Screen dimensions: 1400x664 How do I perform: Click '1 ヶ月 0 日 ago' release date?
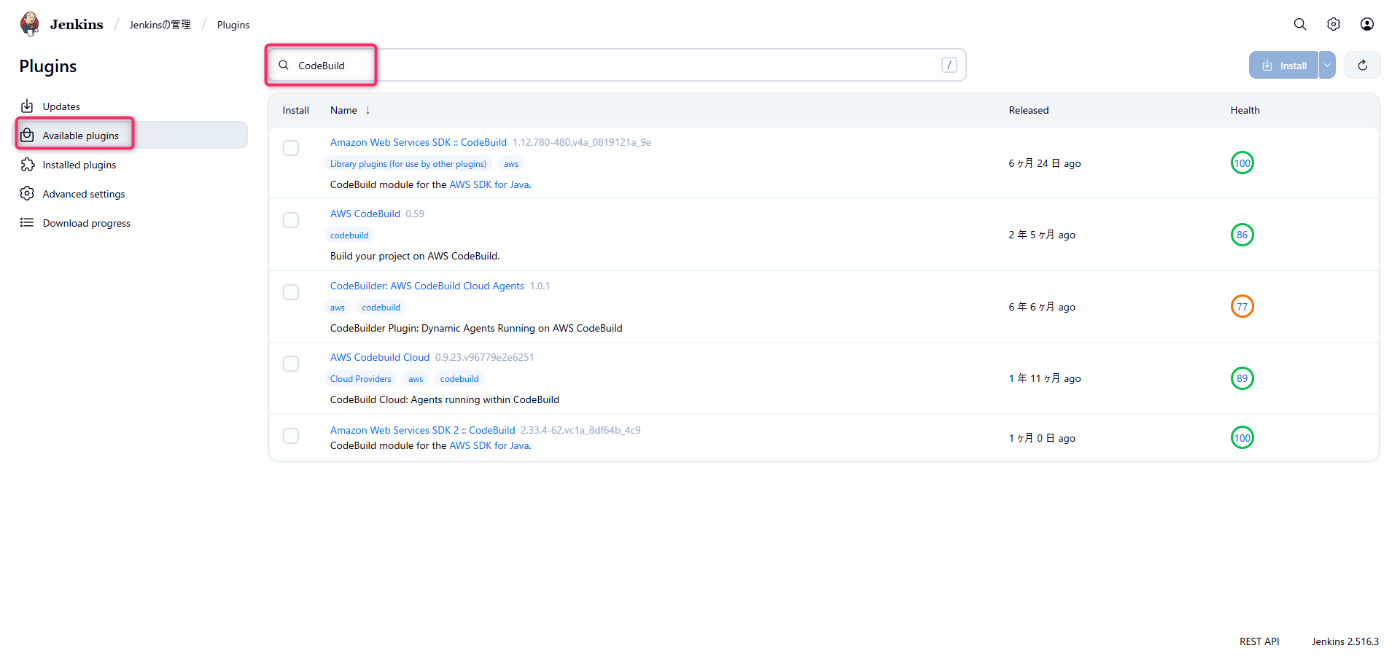[x=1042, y=438]
